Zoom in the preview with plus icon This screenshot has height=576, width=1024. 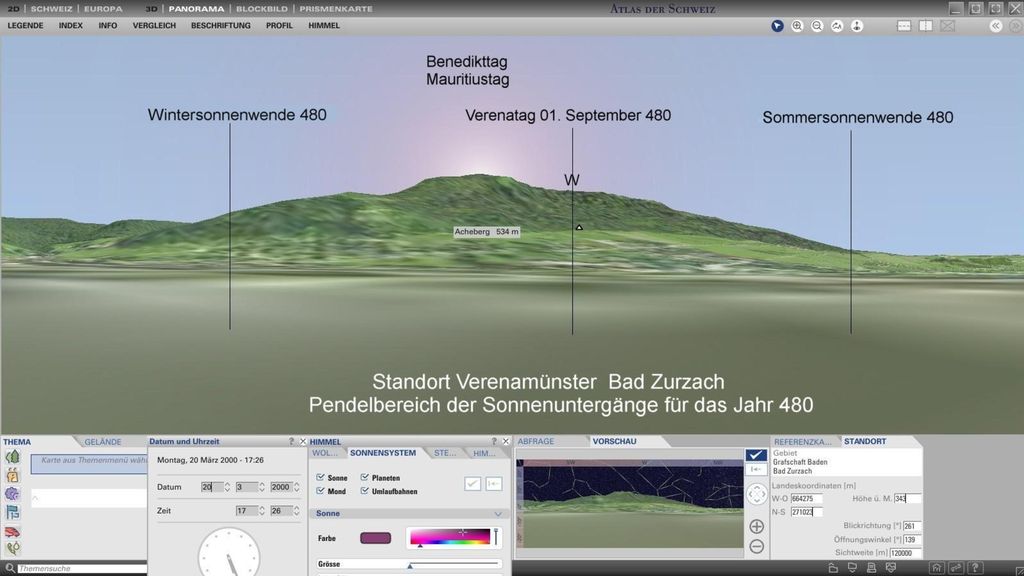point(756,526)
